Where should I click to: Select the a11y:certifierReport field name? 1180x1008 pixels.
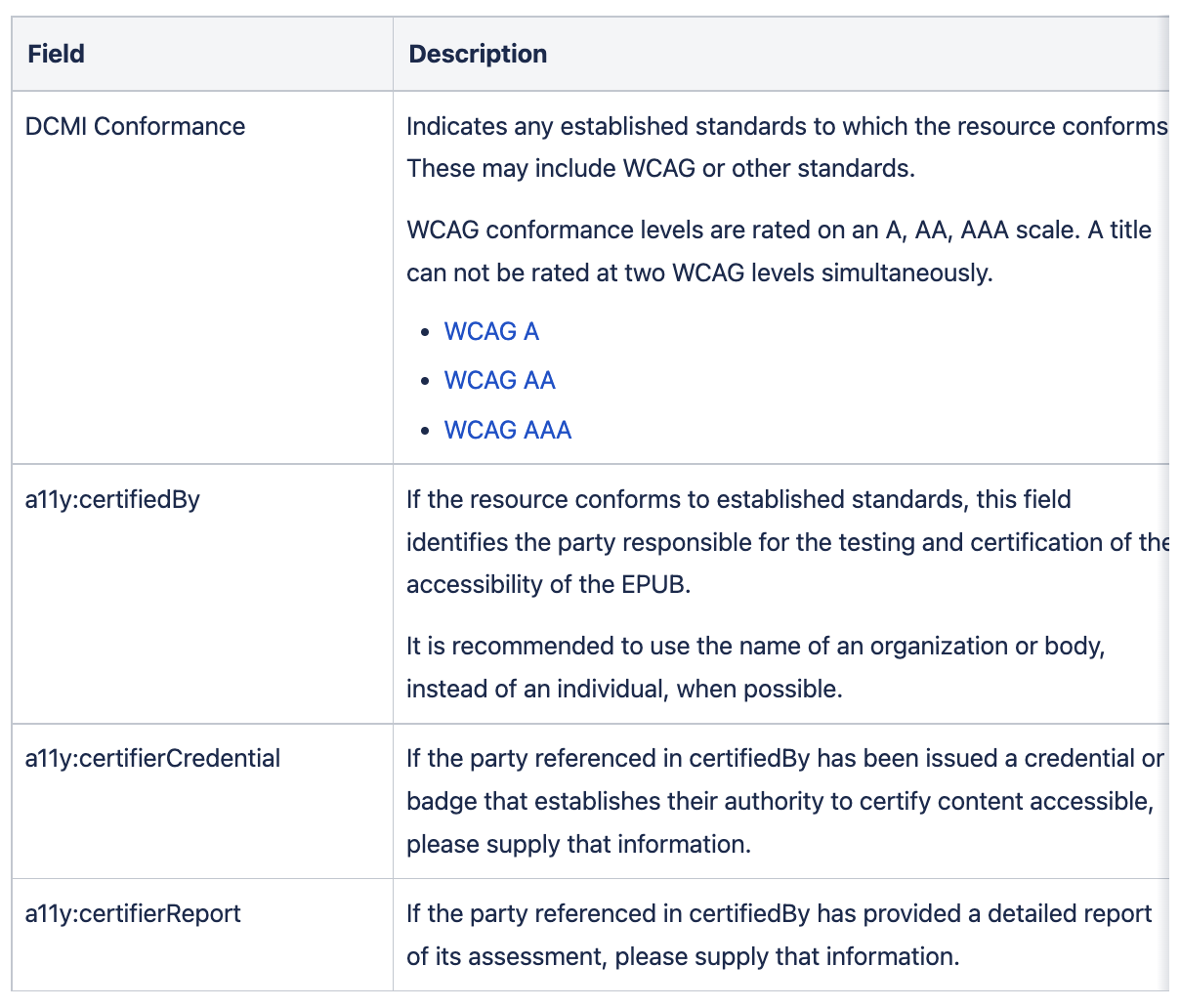(133, 914)
